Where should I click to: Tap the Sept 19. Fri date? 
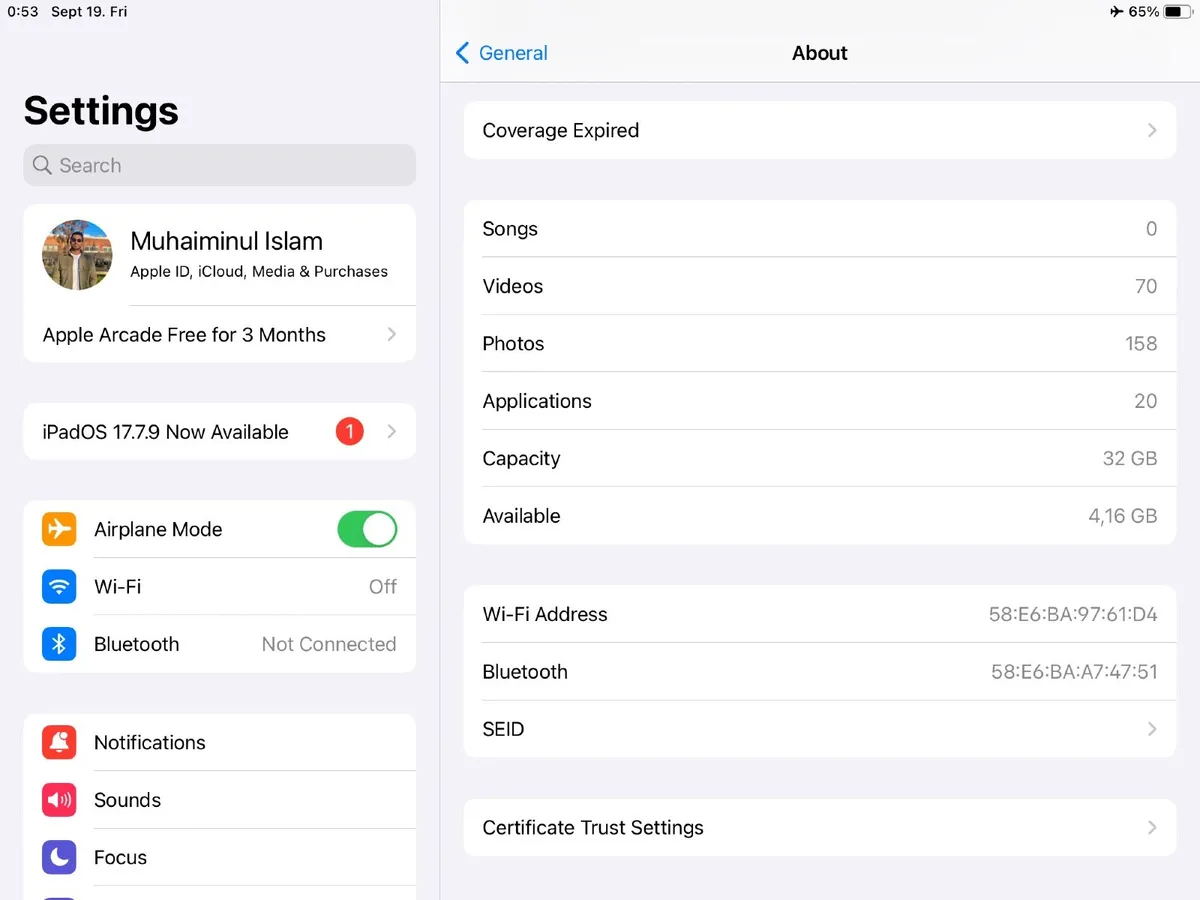89,12
